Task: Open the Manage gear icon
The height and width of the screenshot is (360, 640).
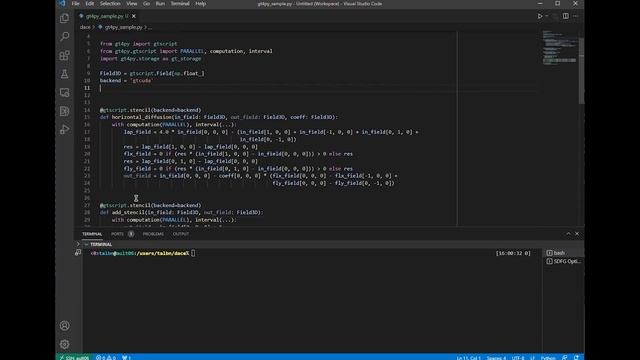Action: point(64,344)
